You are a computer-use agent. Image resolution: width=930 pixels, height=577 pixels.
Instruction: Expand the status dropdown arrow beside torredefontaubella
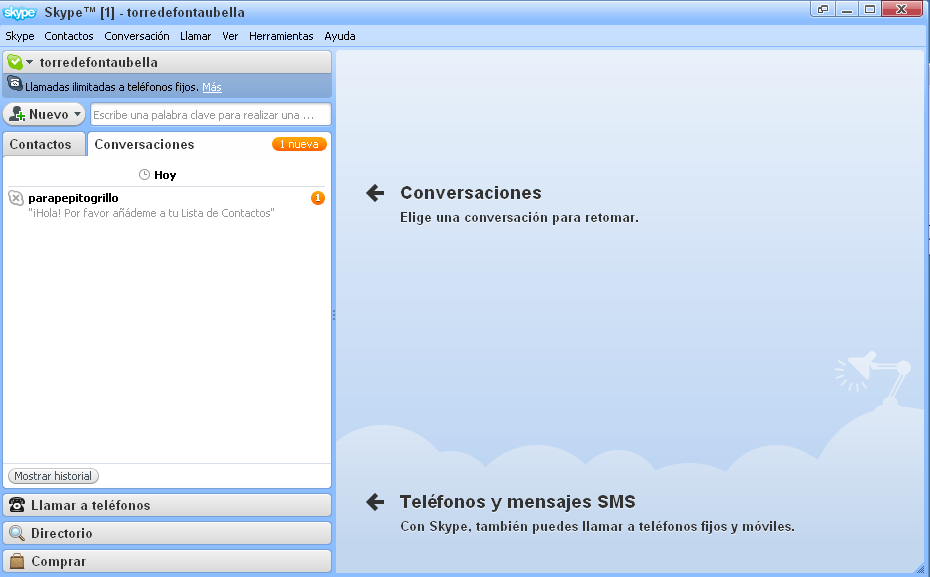30,62
